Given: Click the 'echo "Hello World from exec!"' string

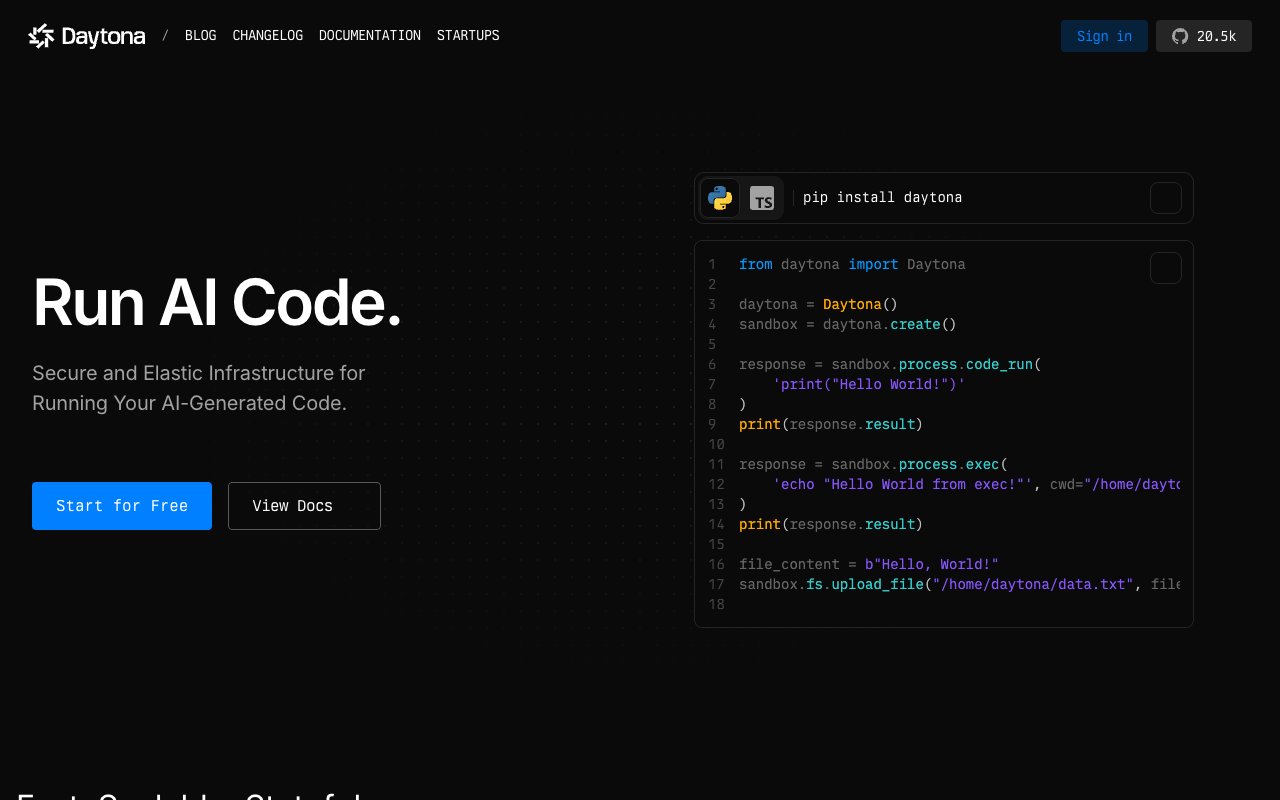Looking at the screenshot, I should coord(902,485).
